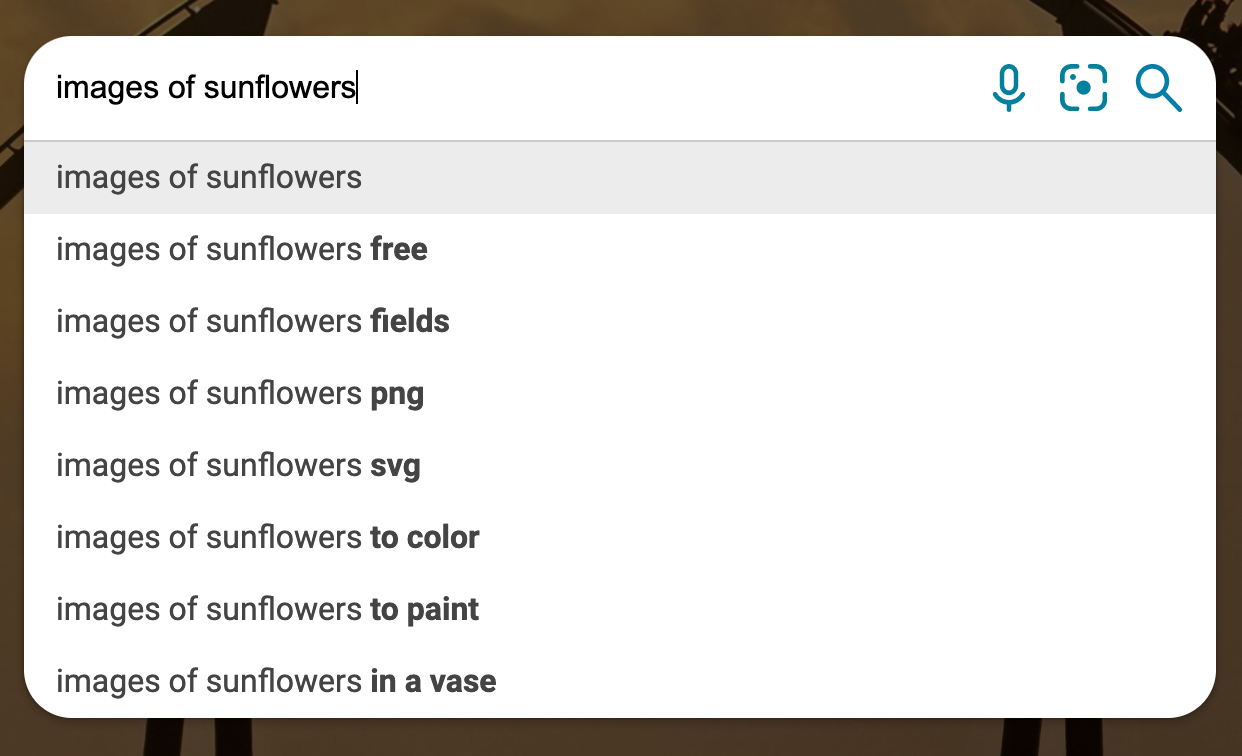Choose the 'images of sunflowers free' suggestion
Image resolution: width=1242 pixels, height=756 pixels.
click(242, 249)
